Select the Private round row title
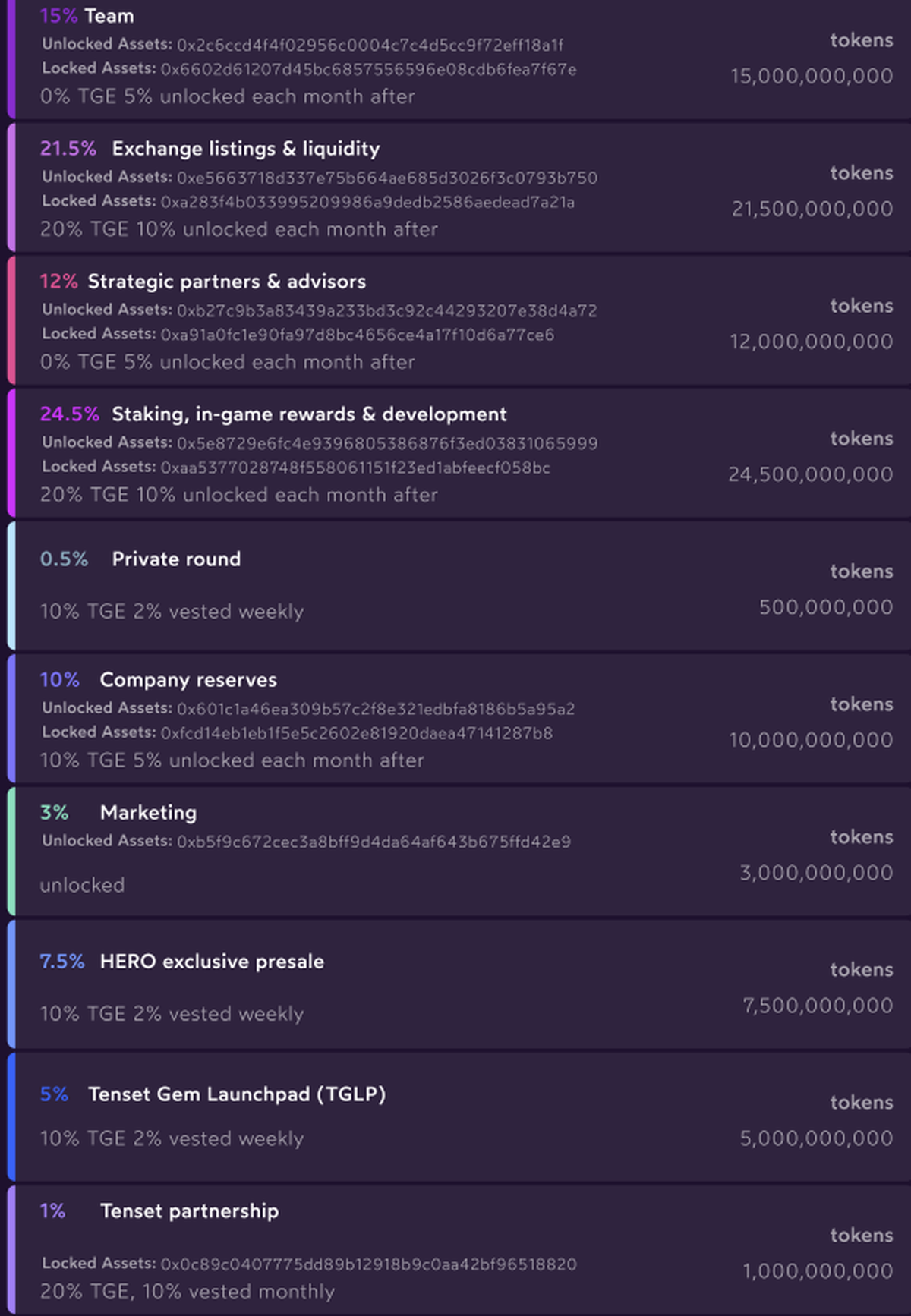Image resolution: width=911 pixels, height=1316 pixels. coord(176,559)
